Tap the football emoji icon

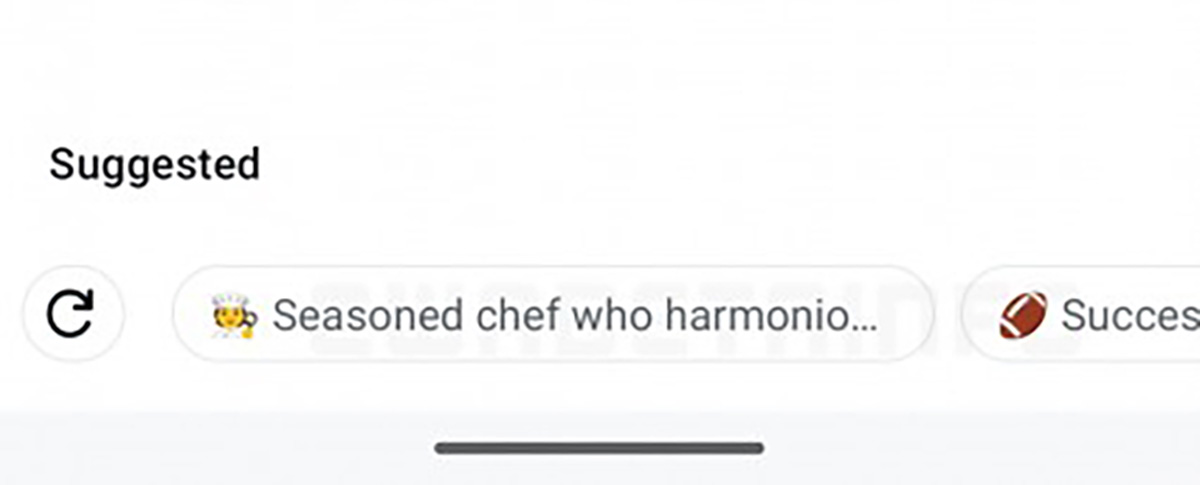(x=1022, y=316)
